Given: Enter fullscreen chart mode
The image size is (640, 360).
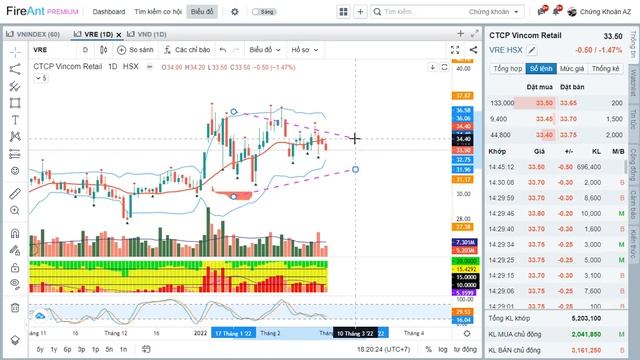Looking at the screenshot, I should click(455, 50).
